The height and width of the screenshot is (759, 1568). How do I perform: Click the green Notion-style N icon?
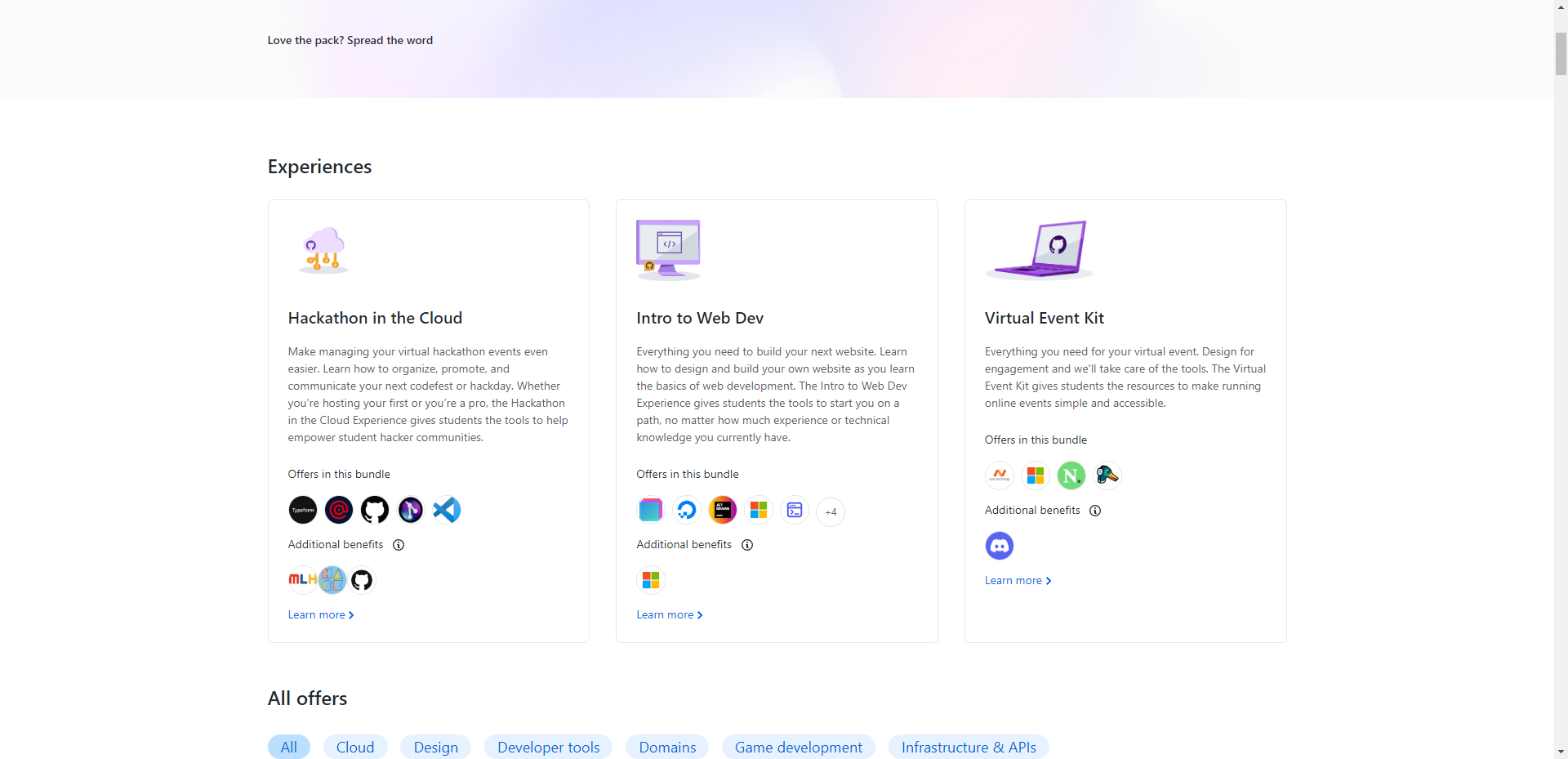click(x=1071, y=475)
